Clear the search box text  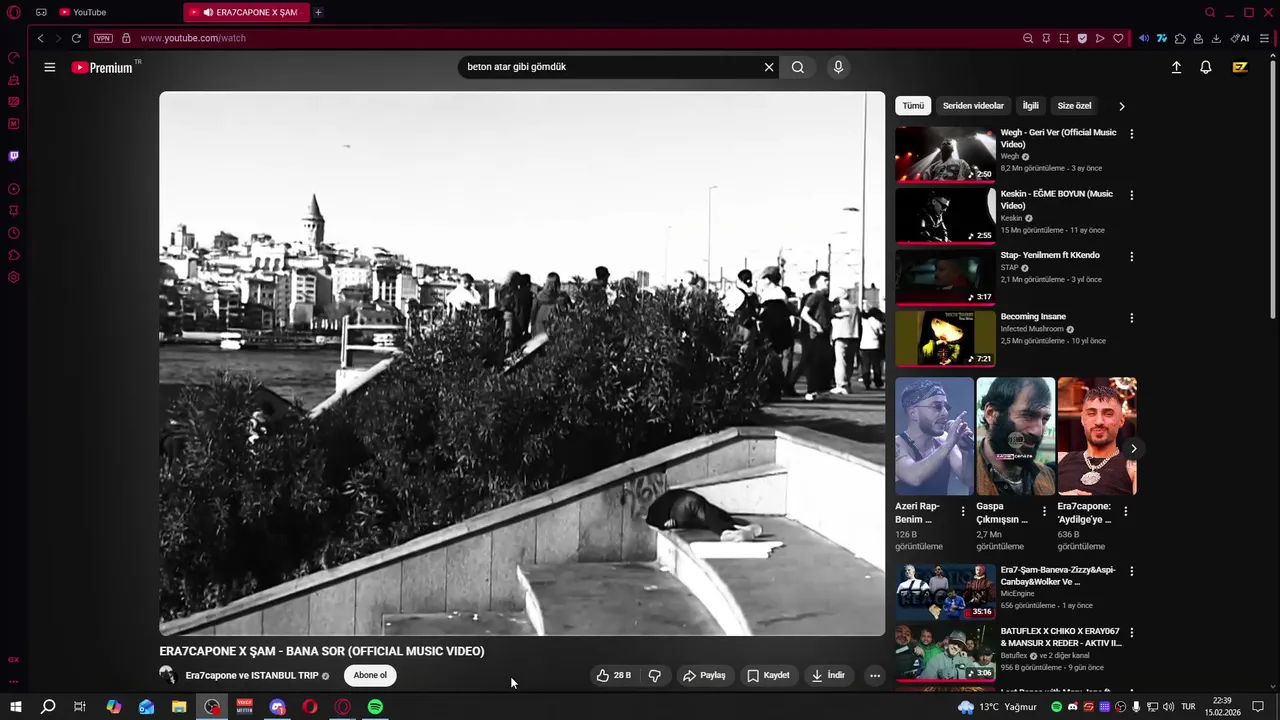(769, 67)
